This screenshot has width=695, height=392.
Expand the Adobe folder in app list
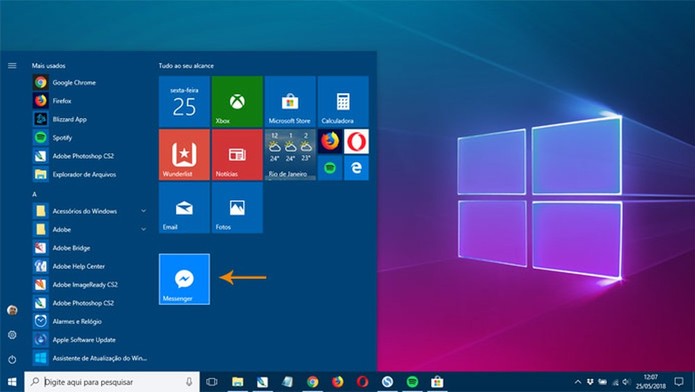tap(89, 230)
